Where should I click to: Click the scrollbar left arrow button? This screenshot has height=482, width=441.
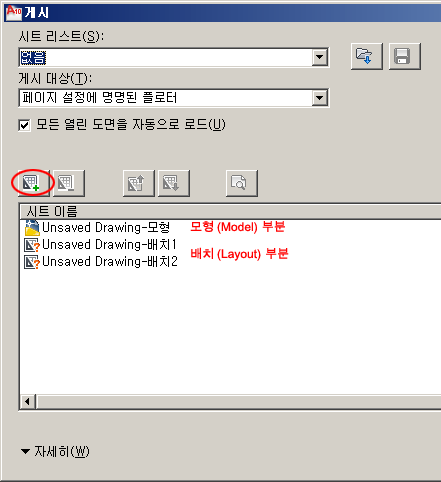tap(28, 402)
